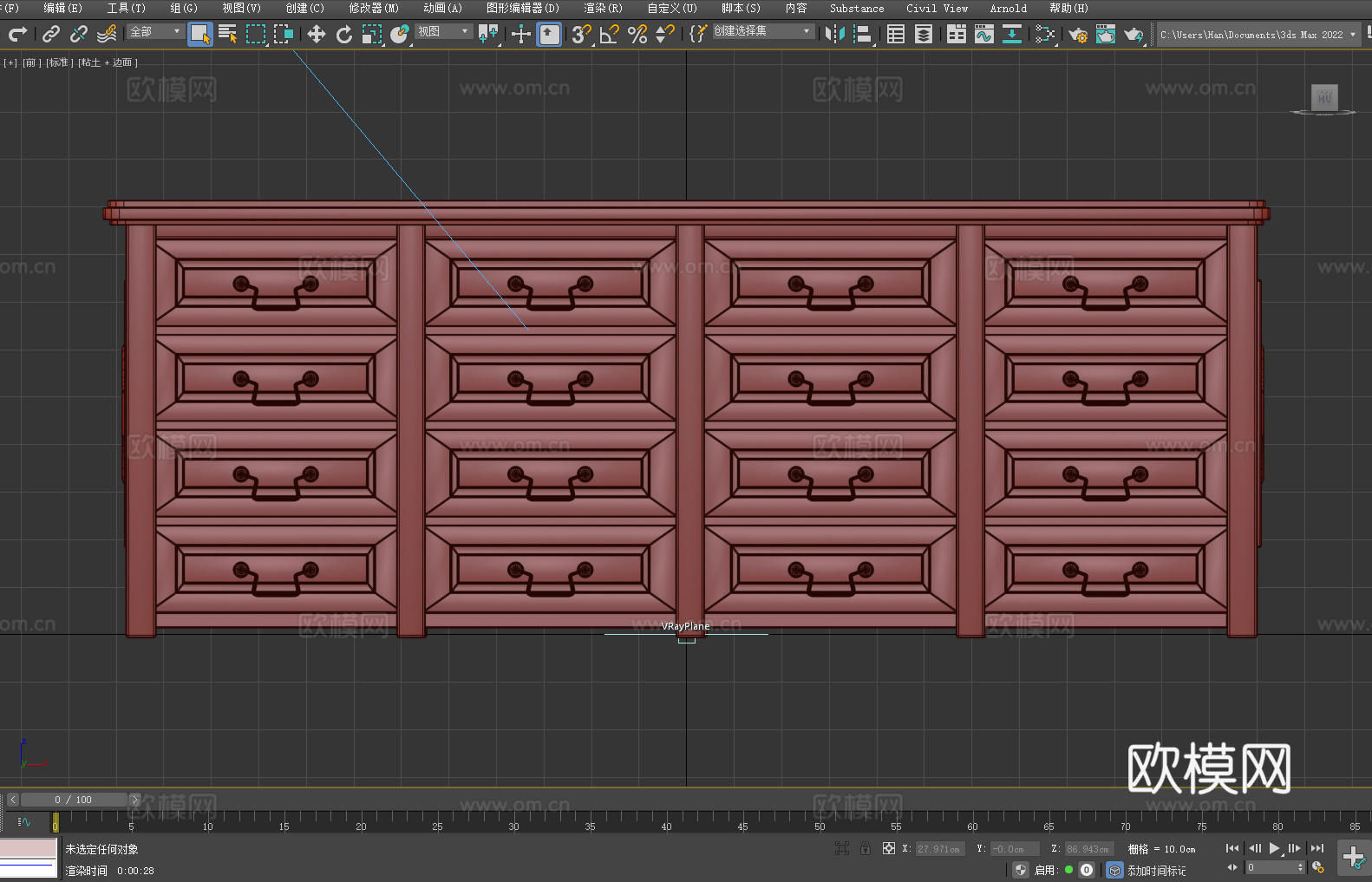The height and width of the screenshot is (882, 1372).
Task: Open the Substance menu
Action: [857, 8]
